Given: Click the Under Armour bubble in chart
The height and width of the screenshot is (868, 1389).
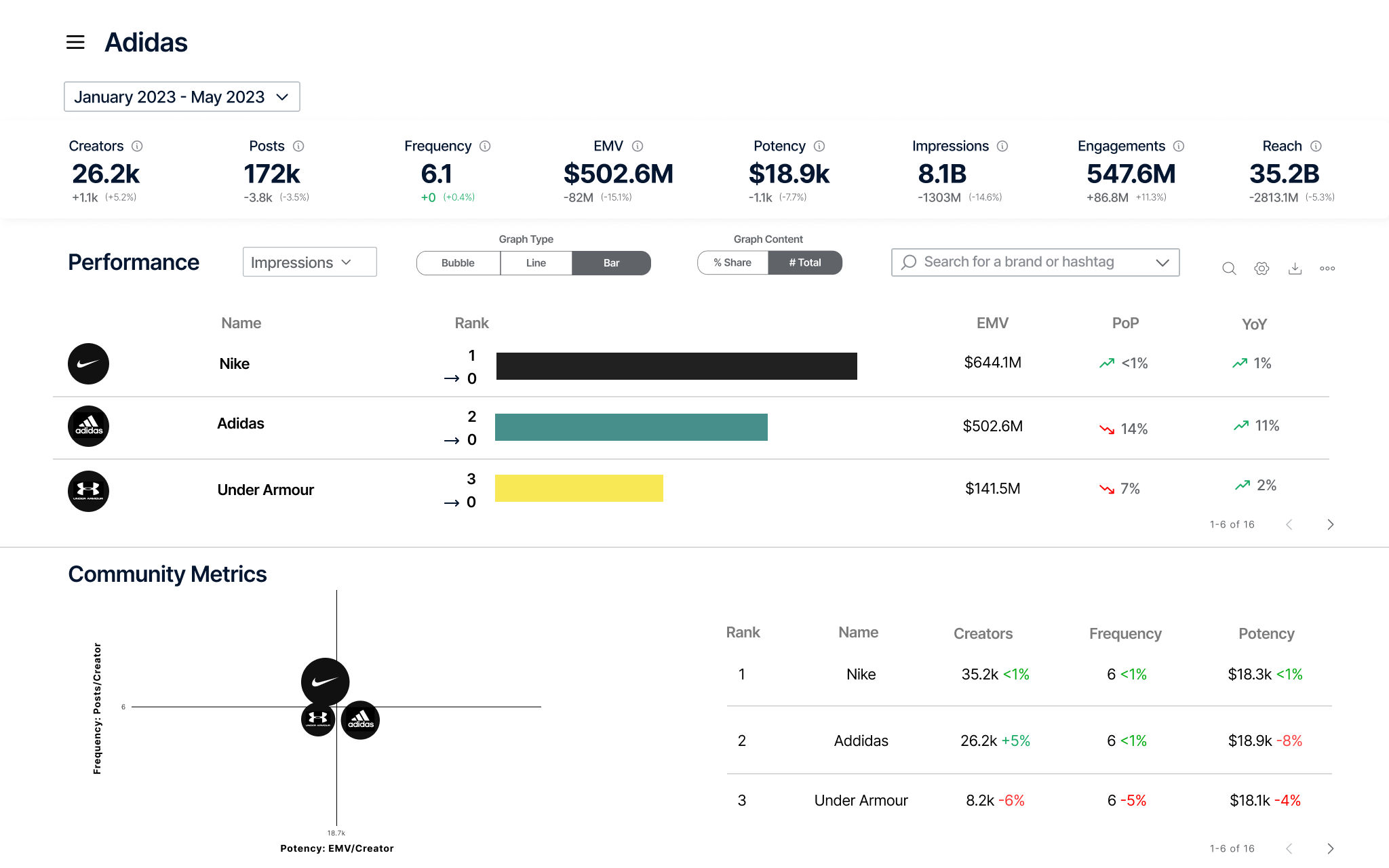Looking at the screenshot, I should 318,719.
